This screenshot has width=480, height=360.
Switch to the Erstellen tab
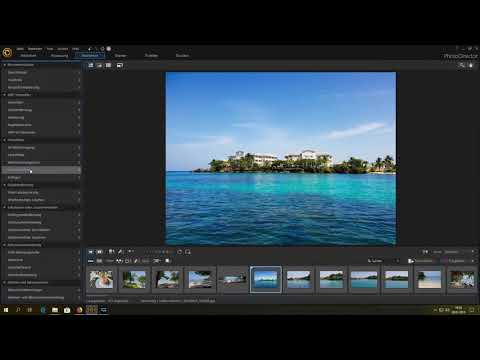point(151,56)
